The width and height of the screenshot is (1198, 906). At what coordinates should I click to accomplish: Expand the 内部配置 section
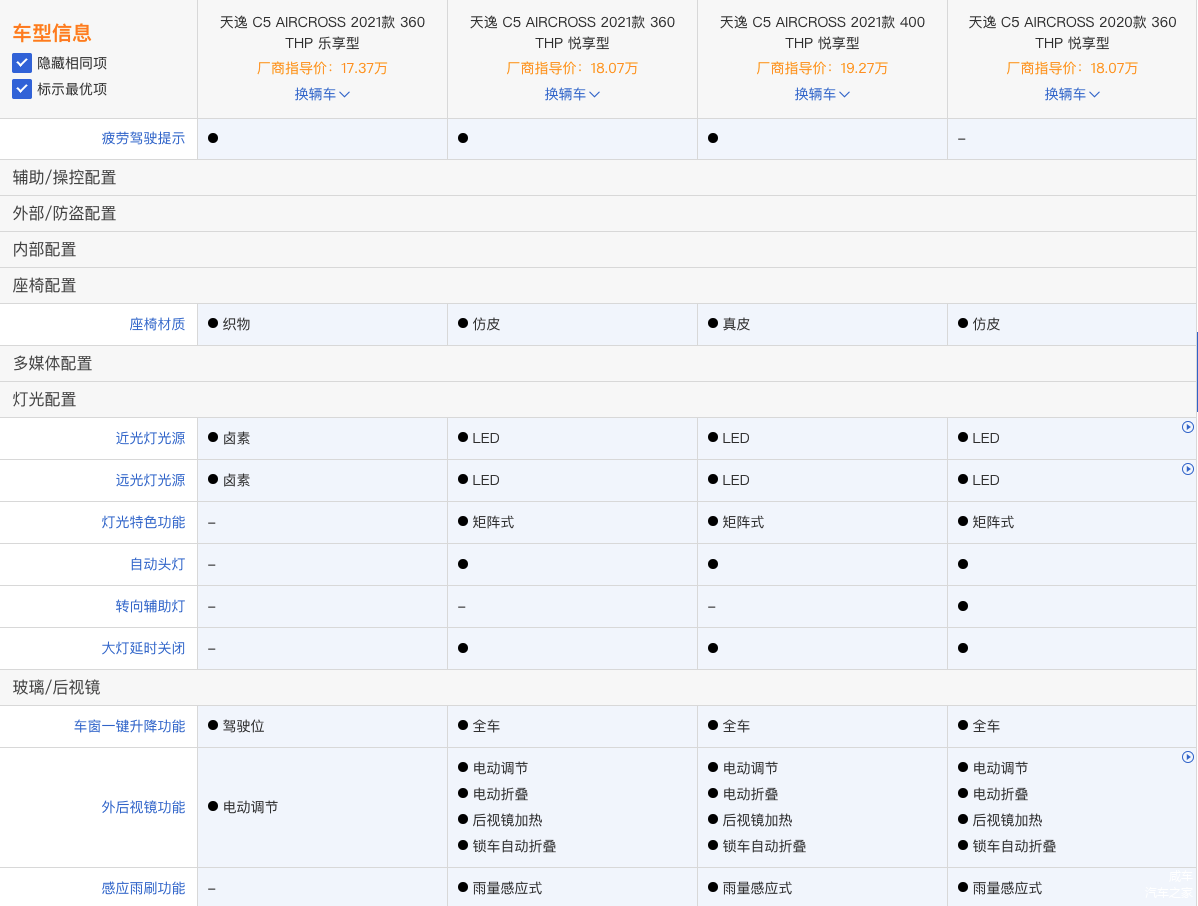pos(598,249)
